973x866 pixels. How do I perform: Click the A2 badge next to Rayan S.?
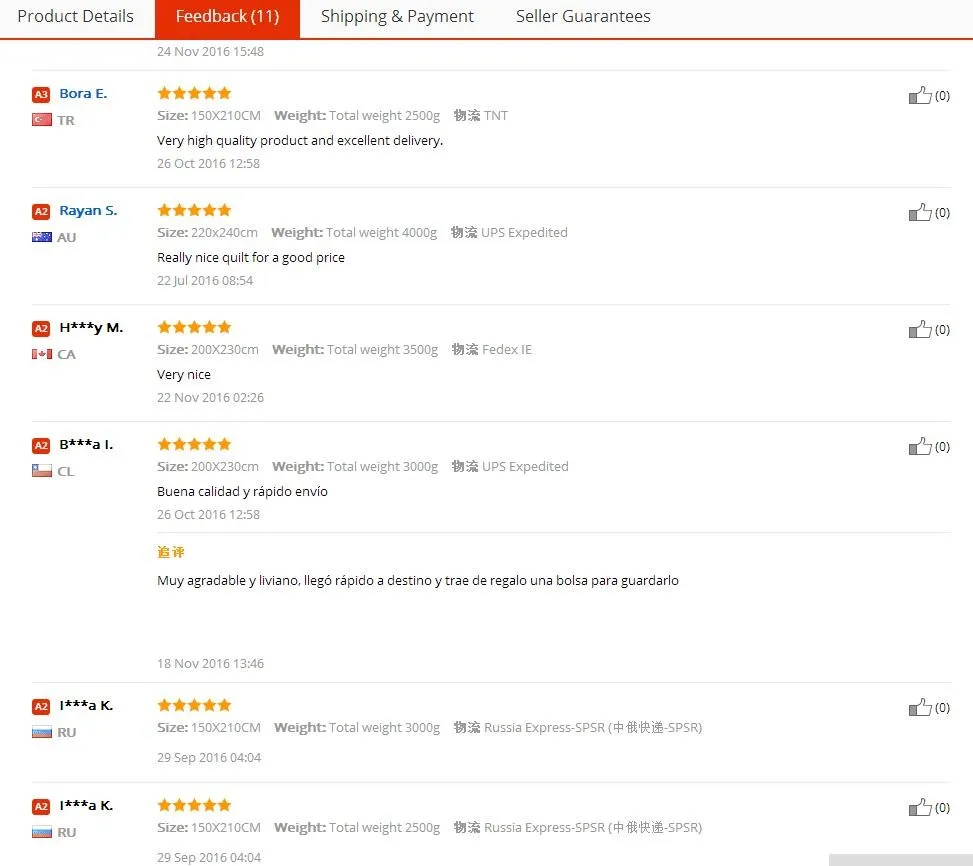click(x=41, y=212)
